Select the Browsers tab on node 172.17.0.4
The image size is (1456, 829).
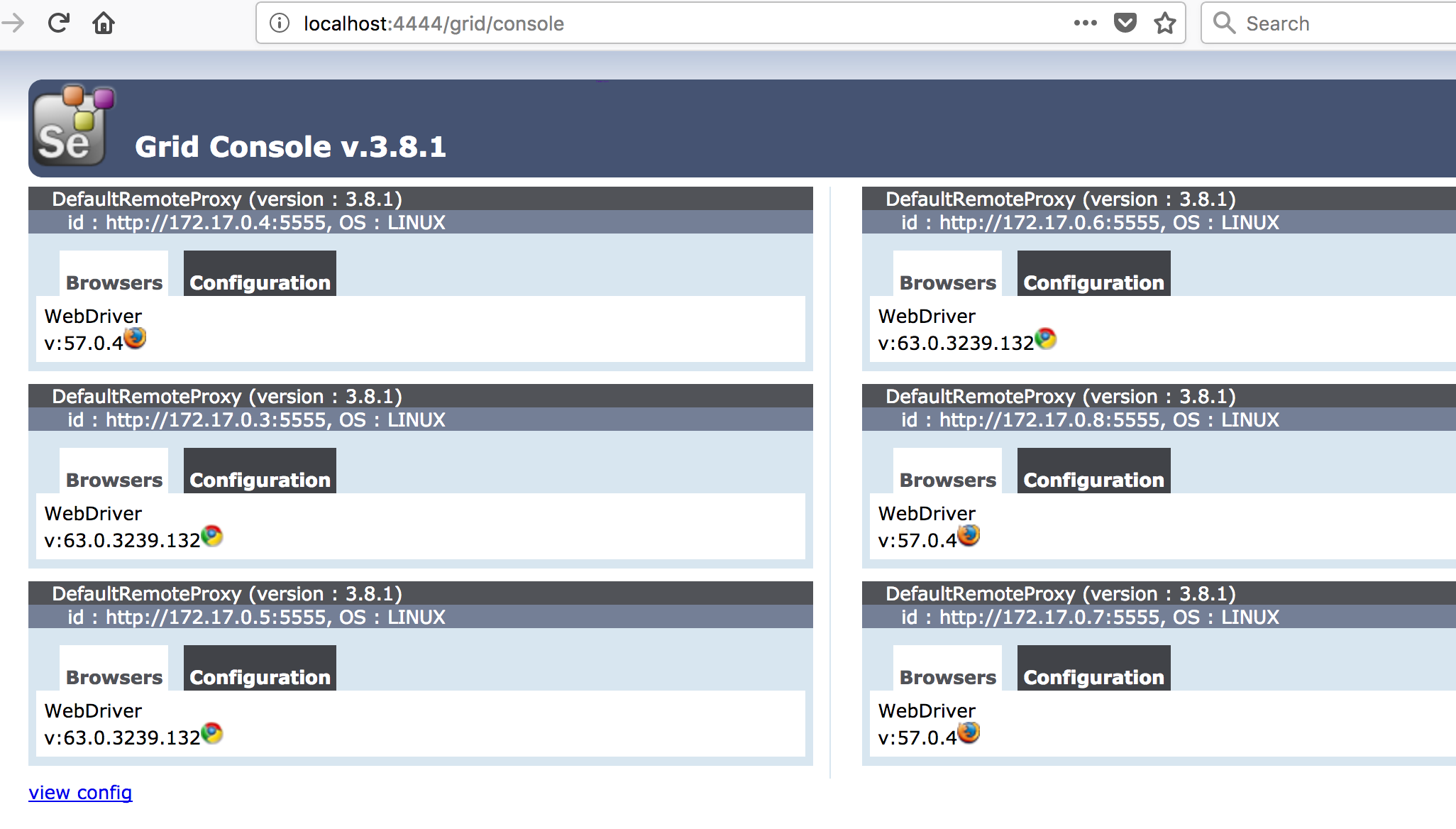coord(113,281)
